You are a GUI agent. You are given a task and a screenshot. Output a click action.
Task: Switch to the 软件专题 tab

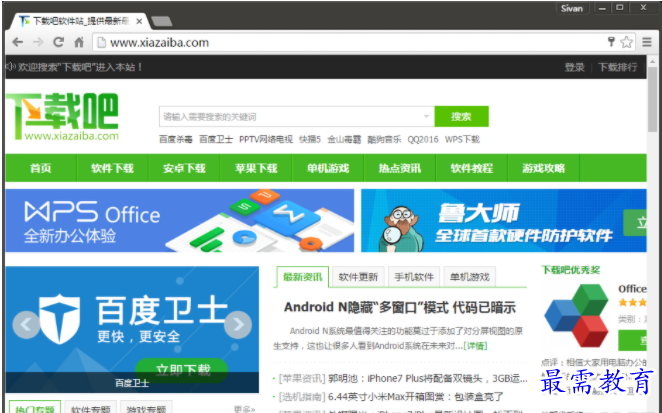(91, 408)
